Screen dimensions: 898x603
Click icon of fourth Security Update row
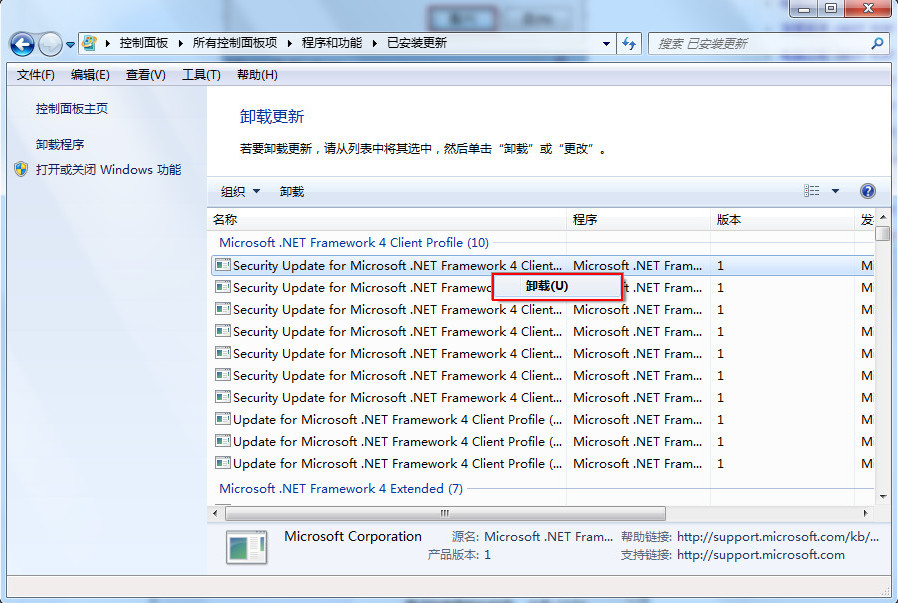223,331
